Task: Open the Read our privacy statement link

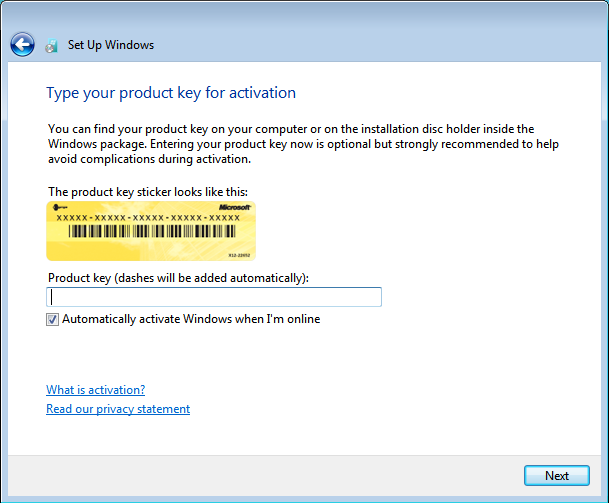Action: (x=118, y=409)
